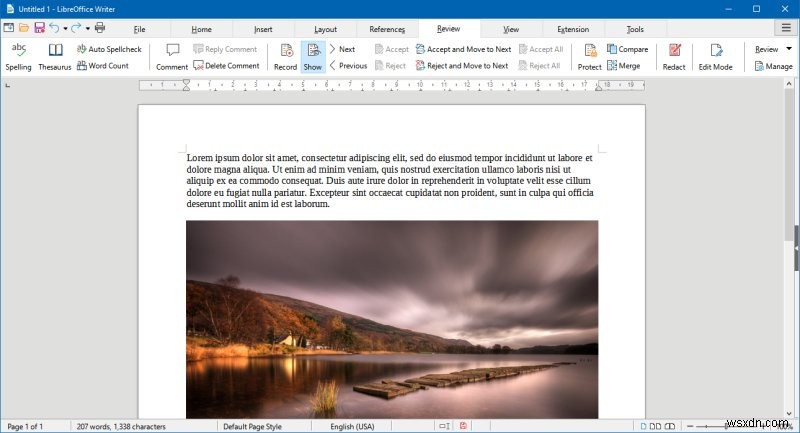Click the selection mode icon in status bar

click(x=444, y=426)
